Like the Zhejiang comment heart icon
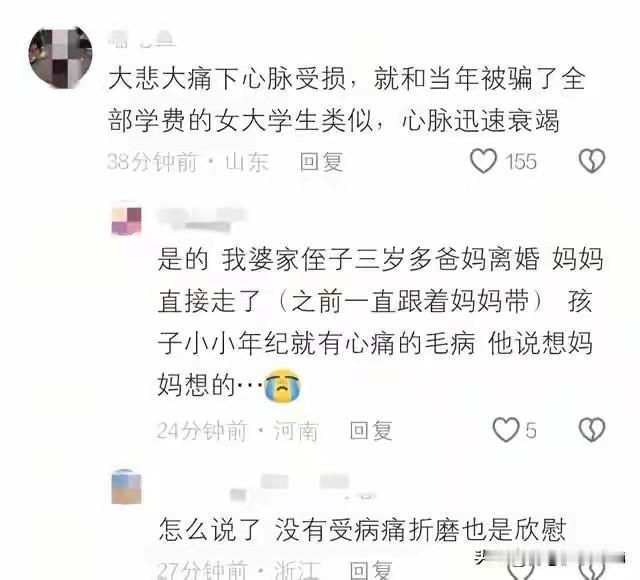The width and height of the screenshot is (640, 580). pos(520,569)
